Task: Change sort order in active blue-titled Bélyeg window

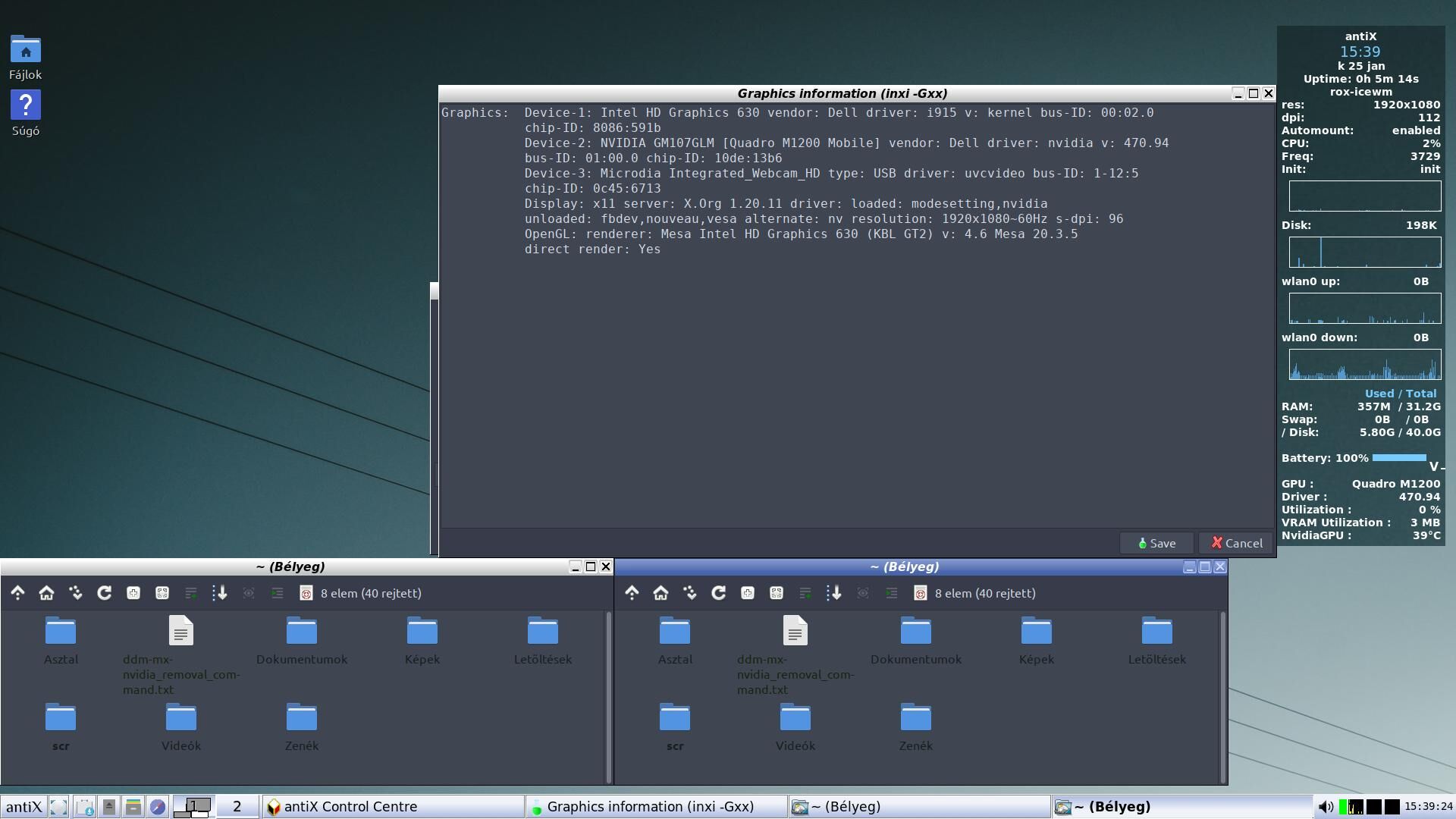Action: (833, 593)
